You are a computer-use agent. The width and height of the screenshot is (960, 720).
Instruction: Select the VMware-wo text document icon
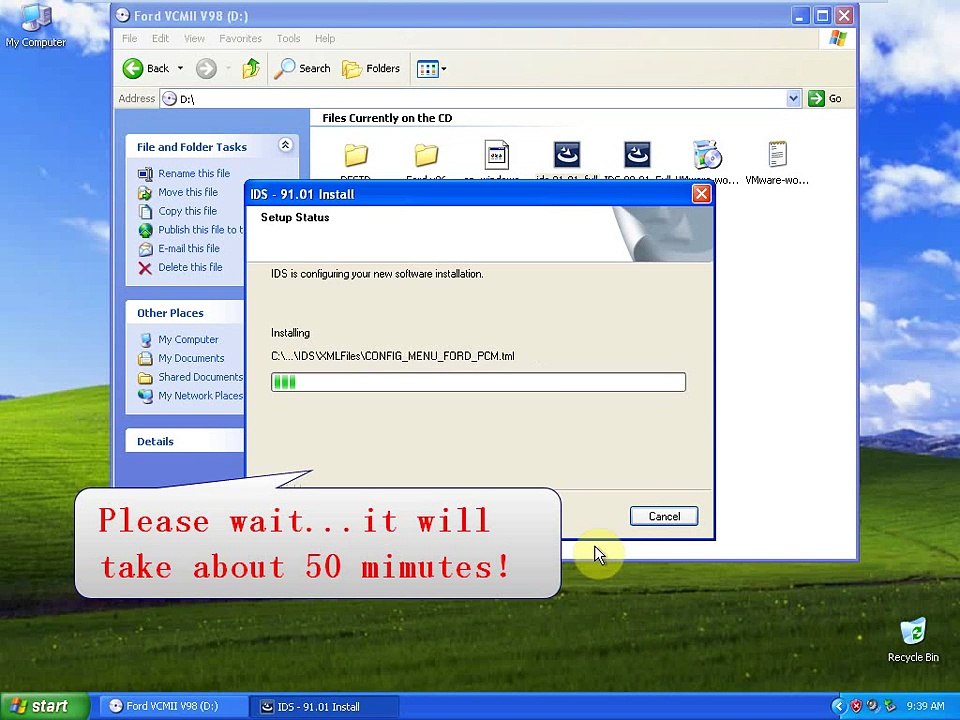click(x=778, y=154)
